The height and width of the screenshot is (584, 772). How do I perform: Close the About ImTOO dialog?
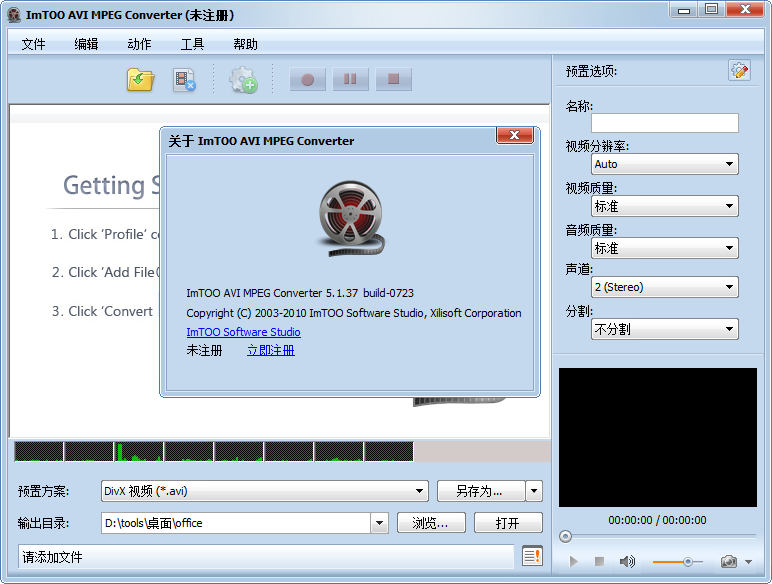click(515, 135)
